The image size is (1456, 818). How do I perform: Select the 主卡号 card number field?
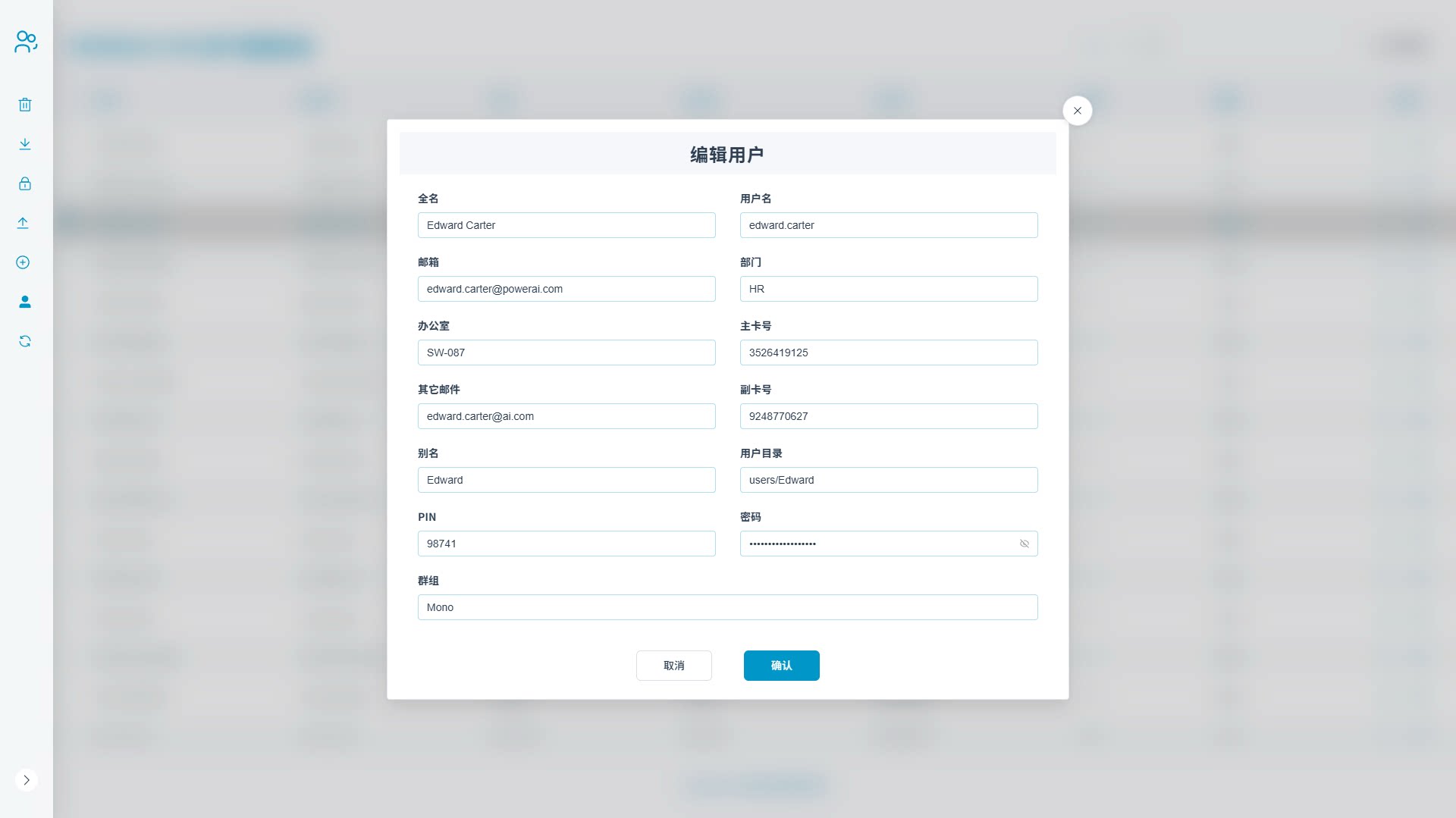[x=888, y=353]
